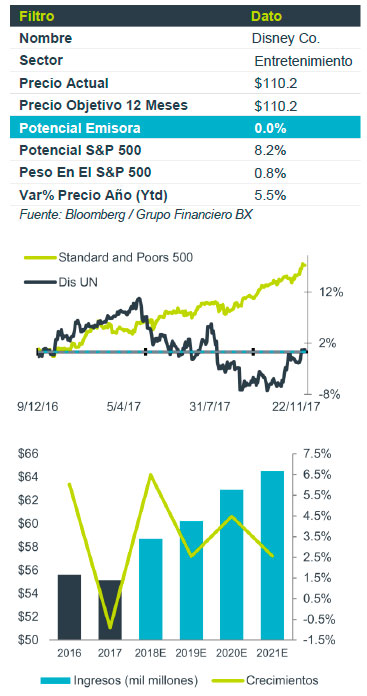Click the 2016 revenue bar
The image size is (367, 696).
click(69, 607)
